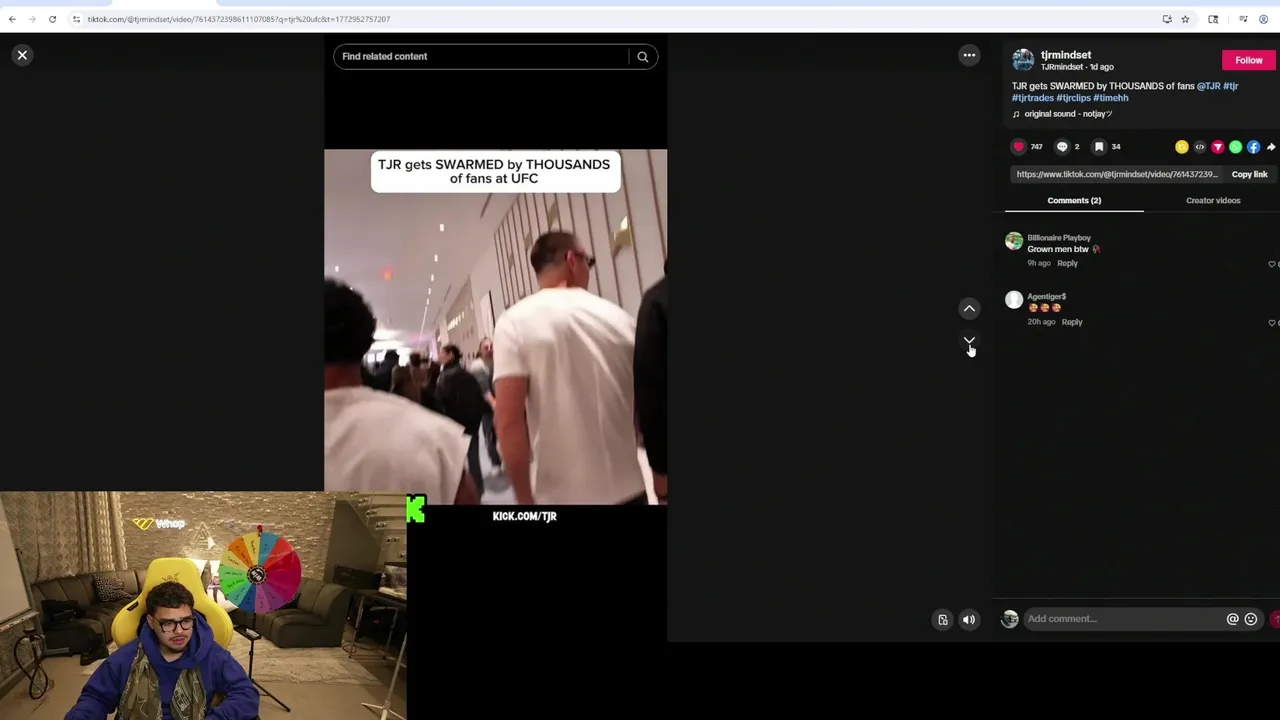Go to previous video with up chevron
Viewport: 1280px width, 720px height.
[969, 308]
